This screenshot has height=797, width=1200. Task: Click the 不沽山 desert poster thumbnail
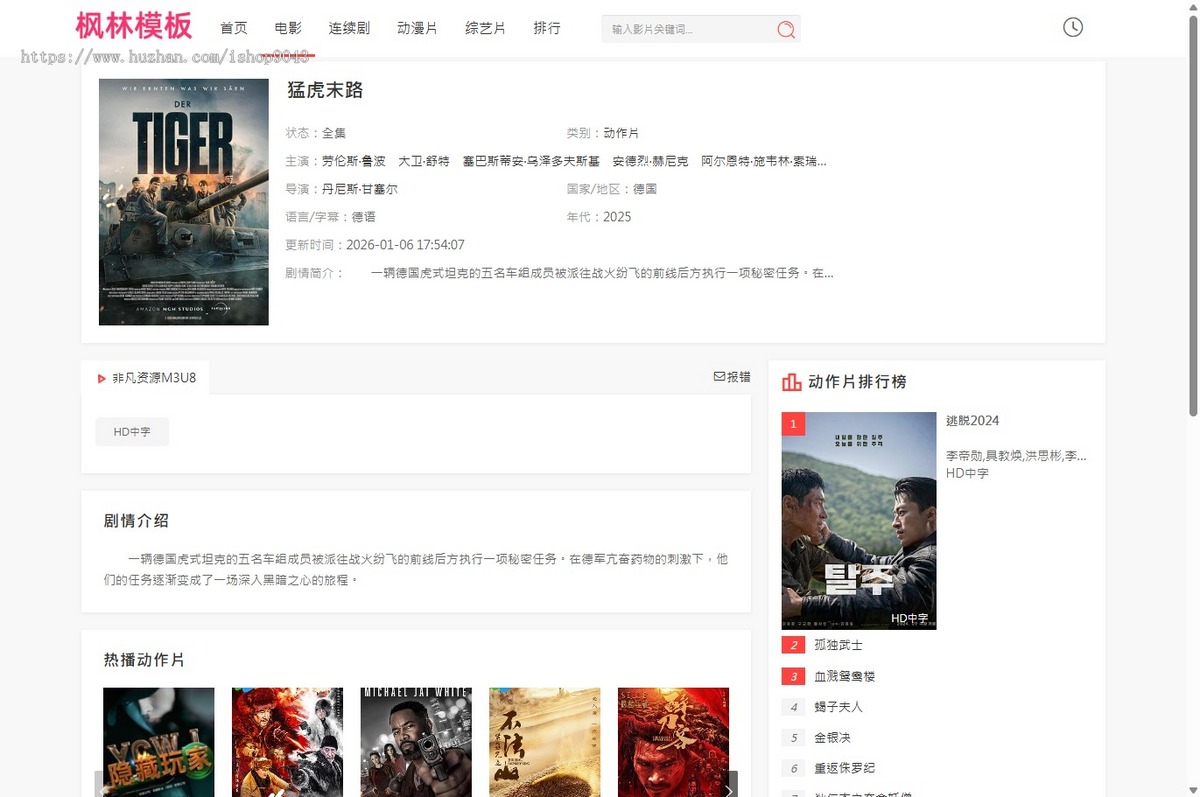[x=545, y=742]
